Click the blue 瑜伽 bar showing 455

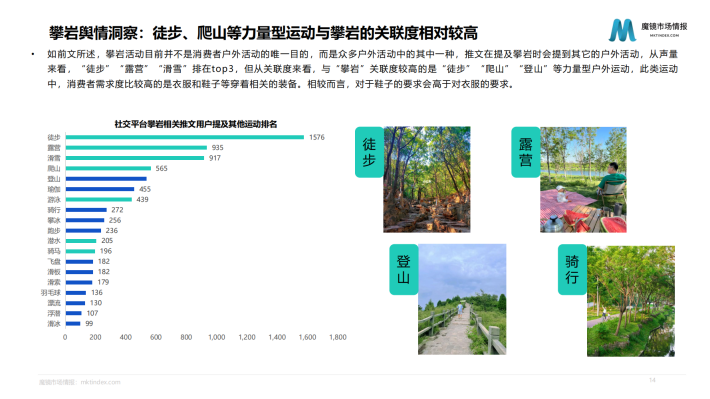tap(100, 189)
